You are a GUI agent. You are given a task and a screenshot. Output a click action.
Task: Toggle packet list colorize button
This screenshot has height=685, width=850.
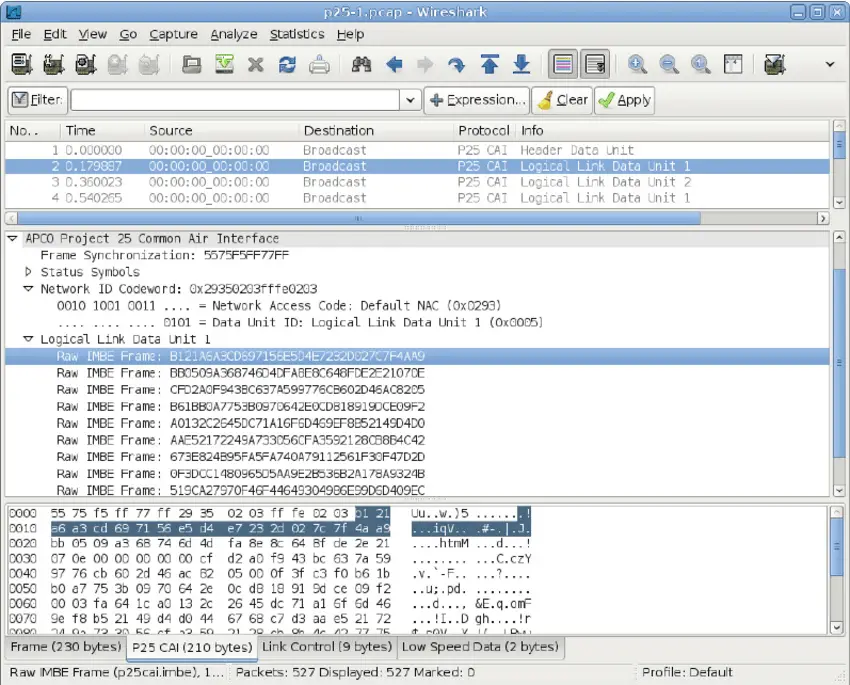pos(563,64)
